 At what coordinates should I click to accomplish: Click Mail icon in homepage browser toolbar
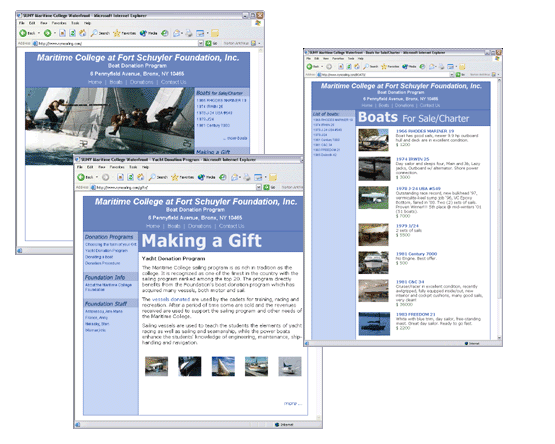click(176, 33)
